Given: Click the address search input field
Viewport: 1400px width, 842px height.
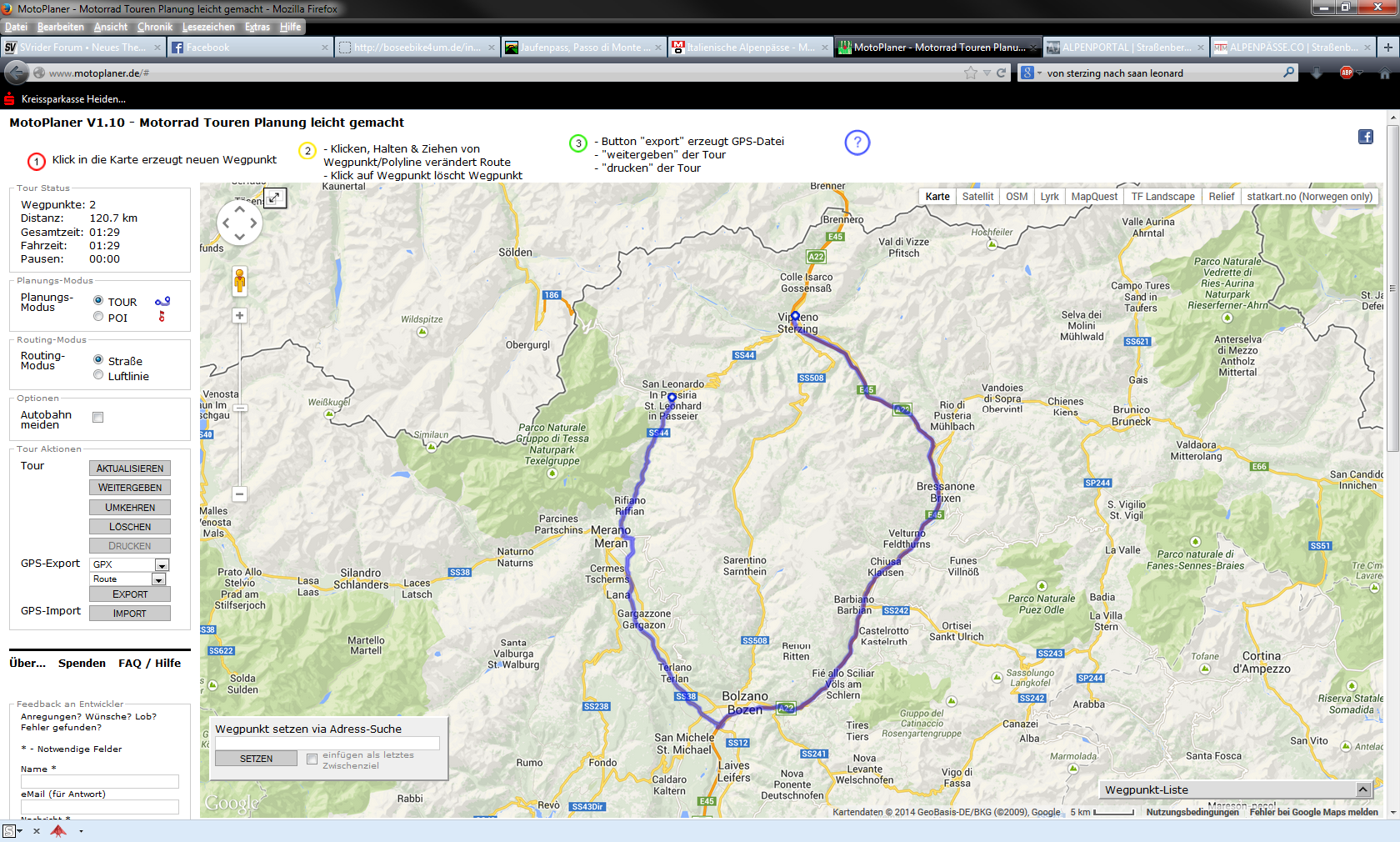Looking at the screenshot, I should click(327, 743).
